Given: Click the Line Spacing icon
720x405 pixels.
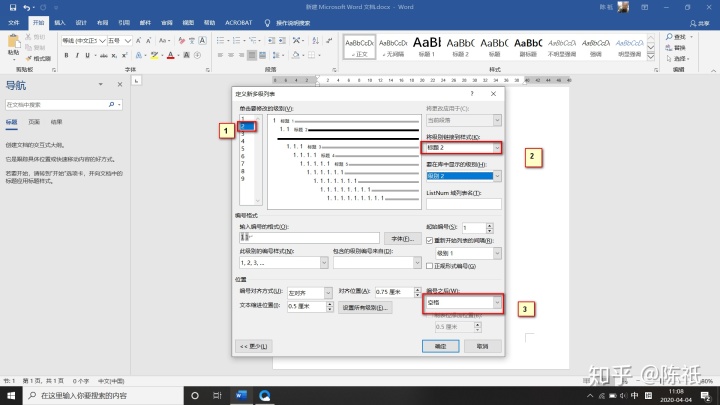Looking at the screenshot, I should [276, 55].
